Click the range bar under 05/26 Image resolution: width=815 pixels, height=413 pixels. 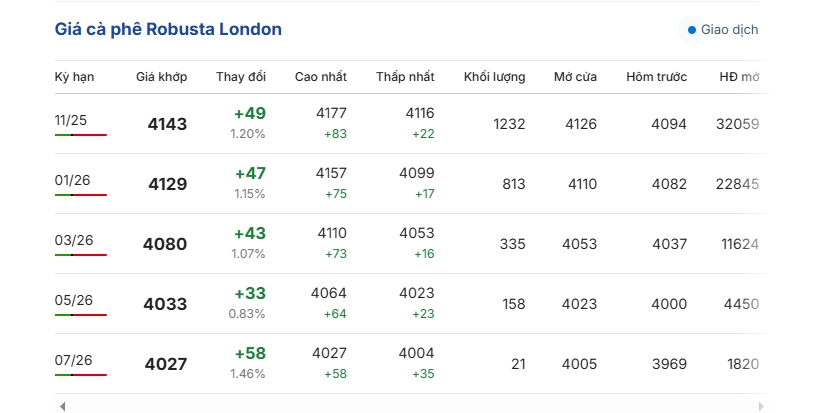81,315
